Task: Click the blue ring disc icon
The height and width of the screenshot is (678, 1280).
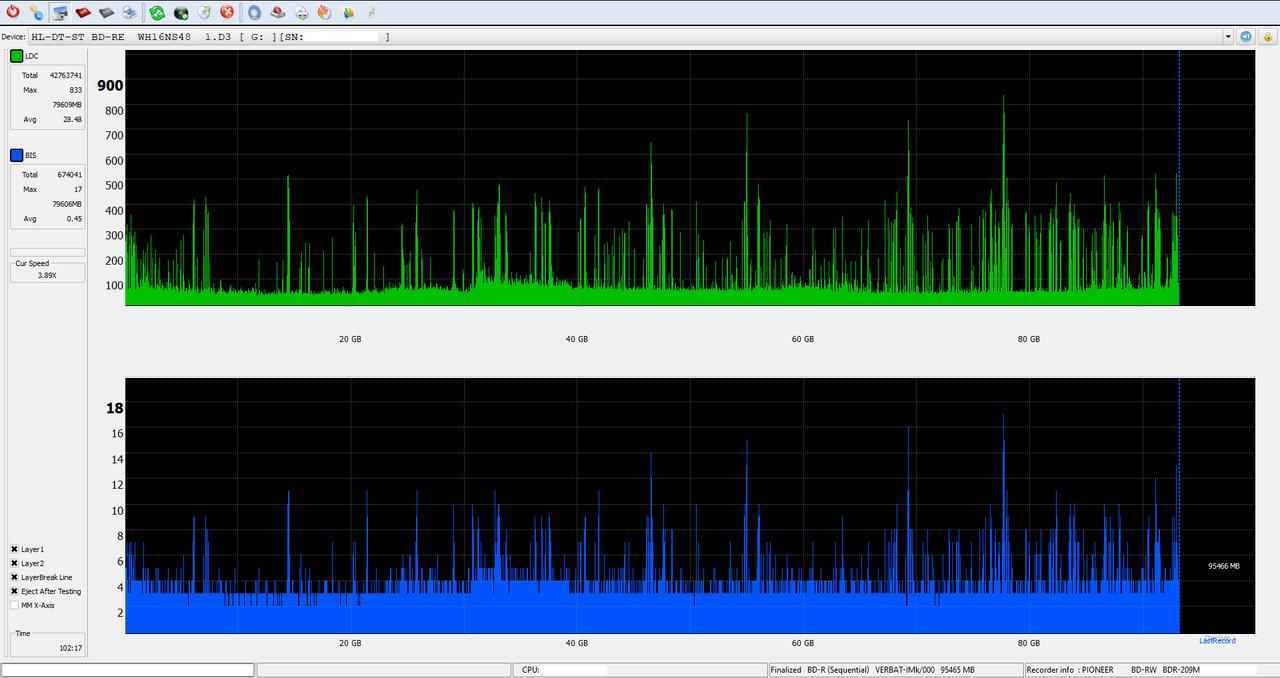Action: pos(254,12)
